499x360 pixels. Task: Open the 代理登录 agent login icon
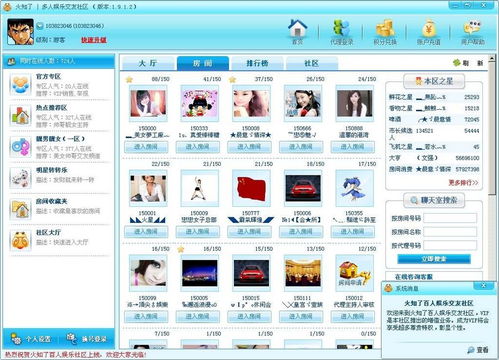(341, 32)
